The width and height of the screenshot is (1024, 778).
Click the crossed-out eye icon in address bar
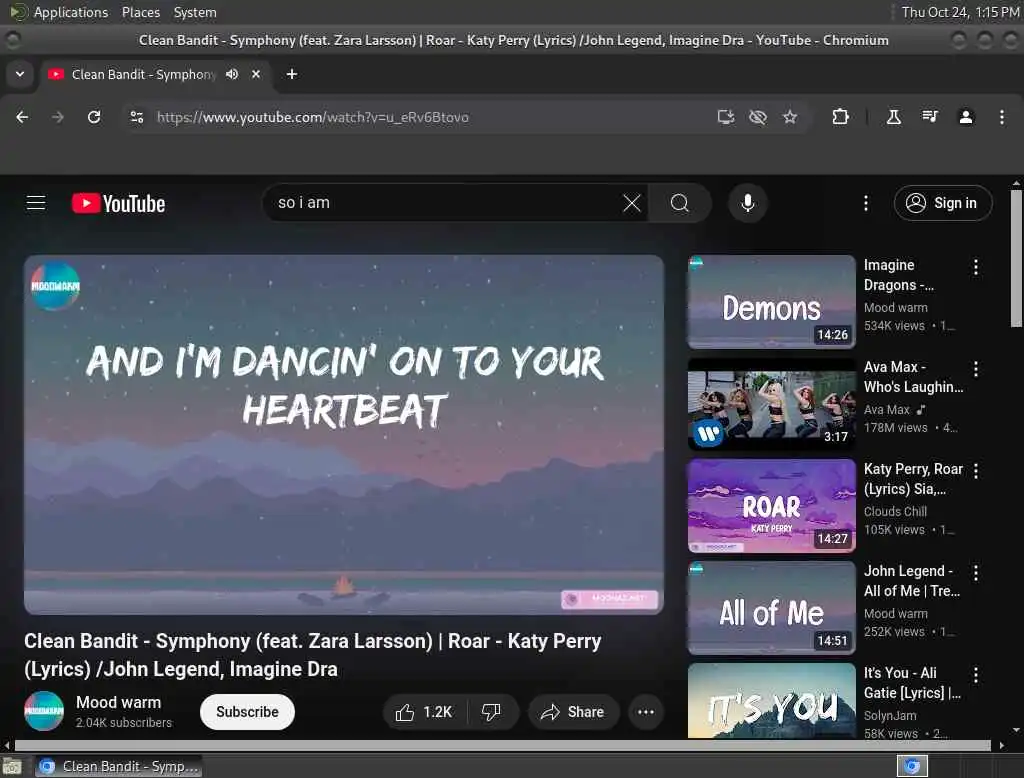tap(758, 117)
